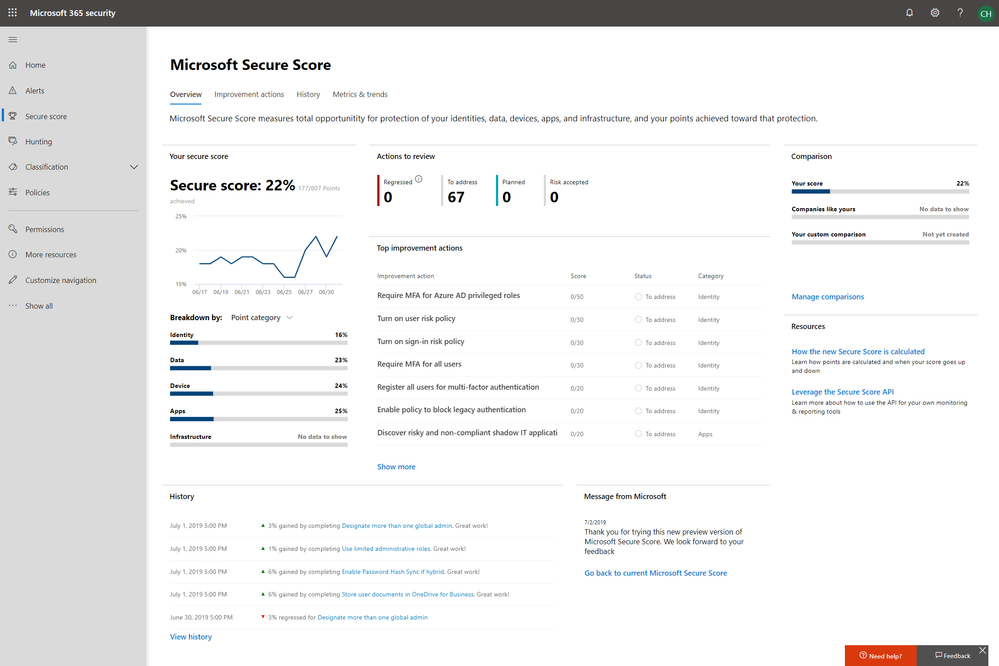Screen dimensions: 999x666
Task: Select status circle for Register all users for MFA
Action: (x=638, y=387)
